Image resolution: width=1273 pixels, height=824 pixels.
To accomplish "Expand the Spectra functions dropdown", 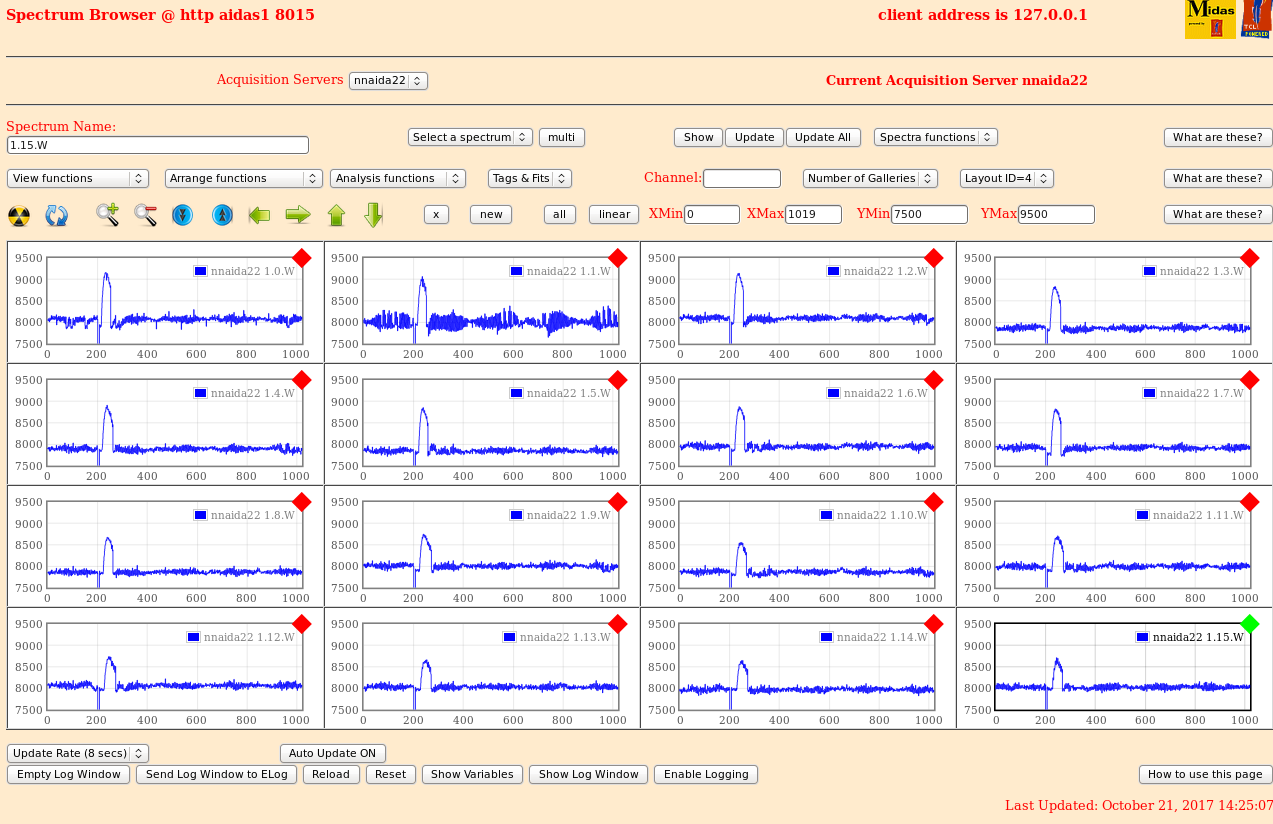I will point(935,137).
